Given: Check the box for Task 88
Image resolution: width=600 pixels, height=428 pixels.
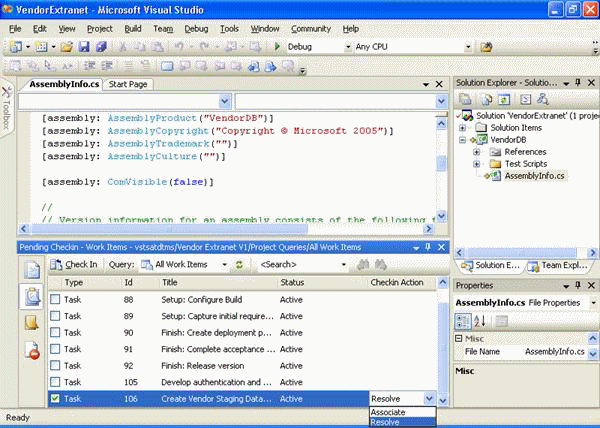Looking at the screenshot, I should (55, 299).
